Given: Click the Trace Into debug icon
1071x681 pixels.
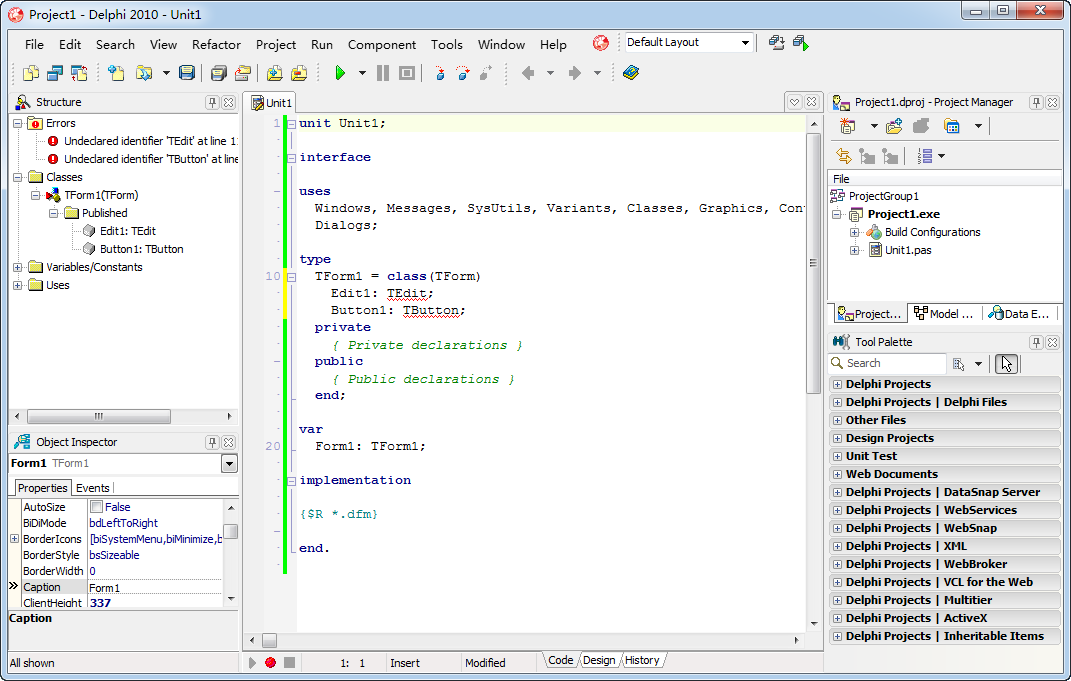Looking at the screenshot, I should [440, 73].
